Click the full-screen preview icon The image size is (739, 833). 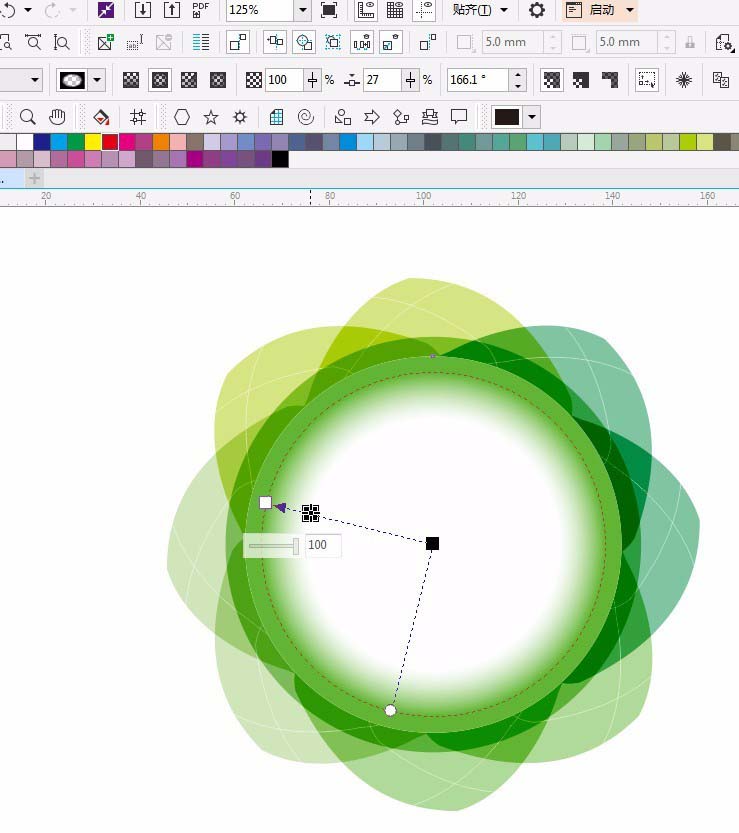329,10
